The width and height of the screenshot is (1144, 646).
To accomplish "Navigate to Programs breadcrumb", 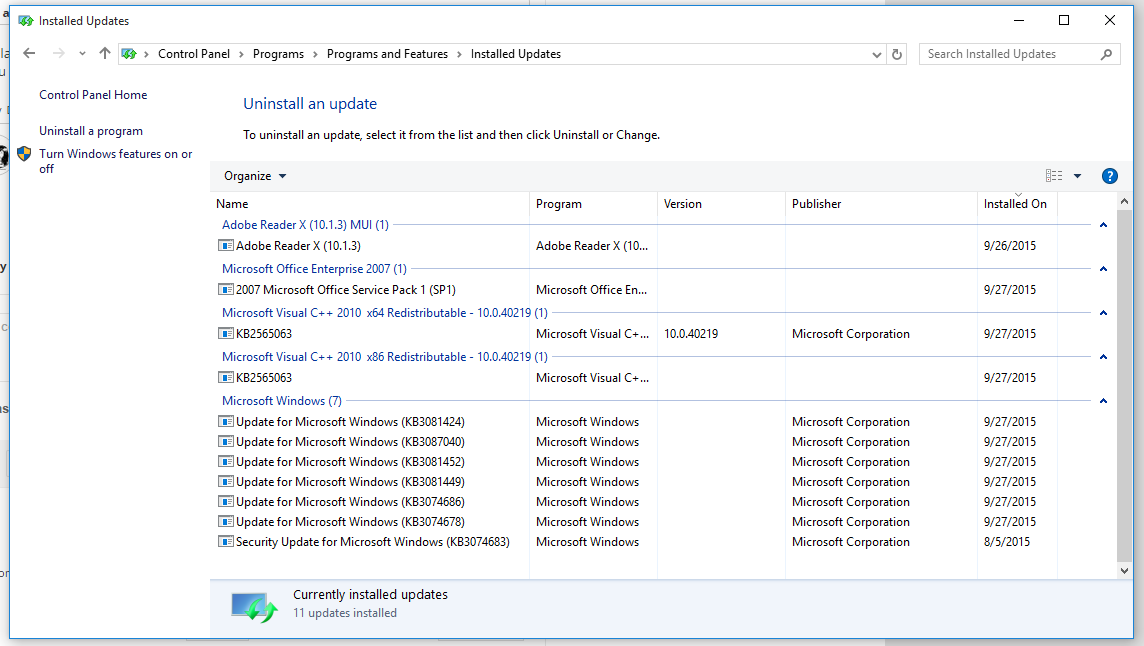I will point(278,54).
